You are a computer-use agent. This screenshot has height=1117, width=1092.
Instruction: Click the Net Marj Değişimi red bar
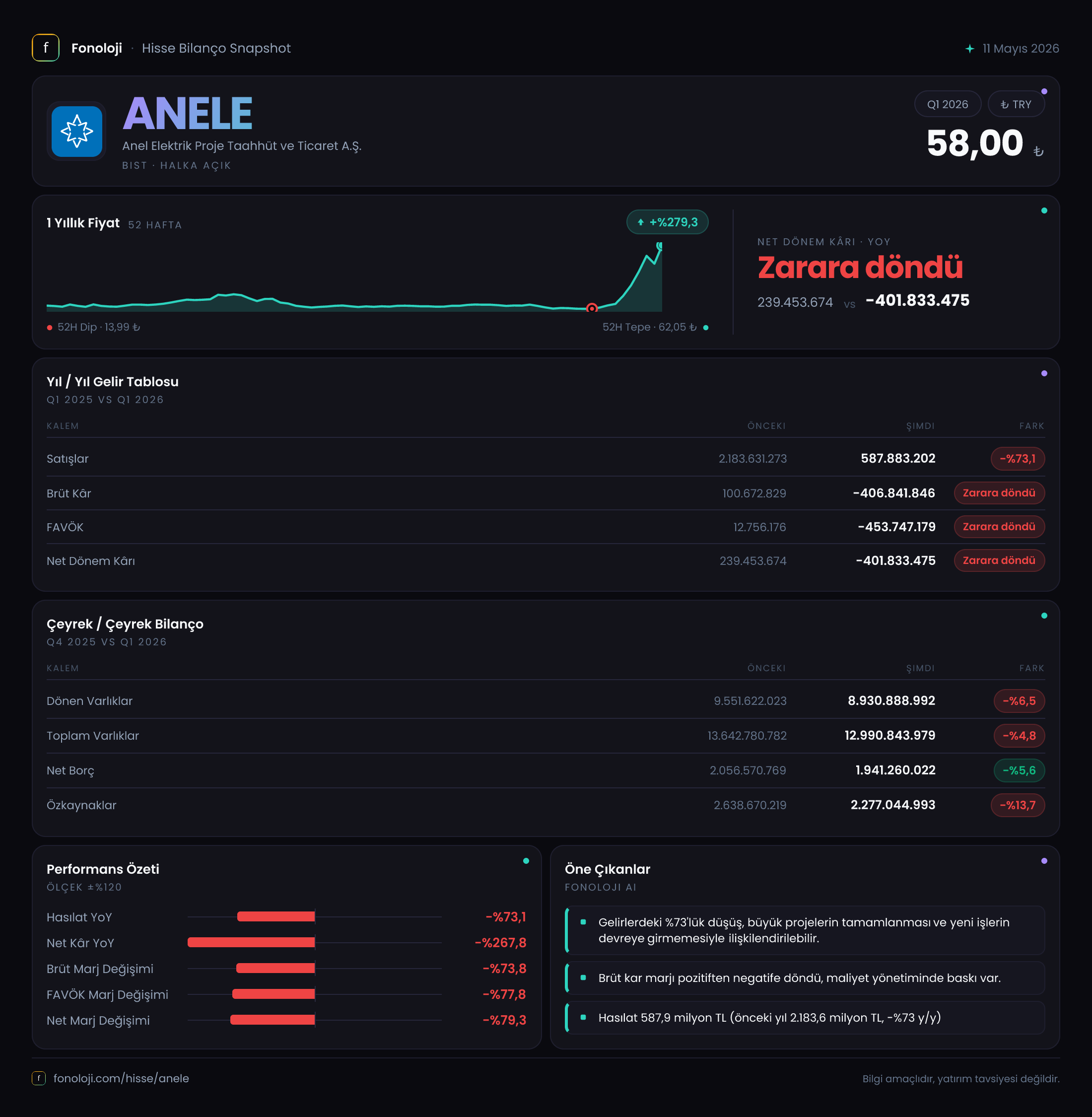[273, 1020]
